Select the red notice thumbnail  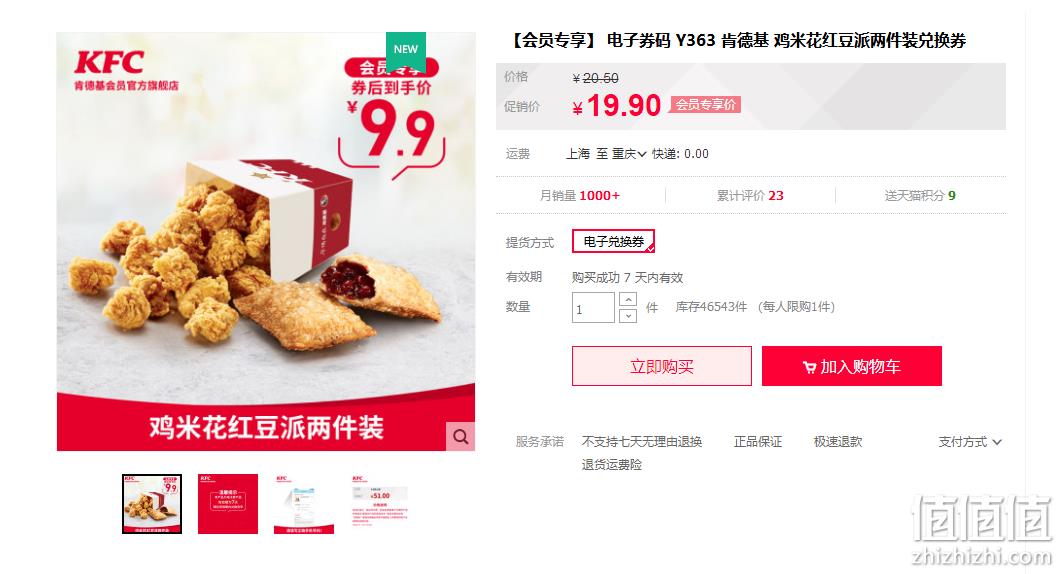coord(228,504)
